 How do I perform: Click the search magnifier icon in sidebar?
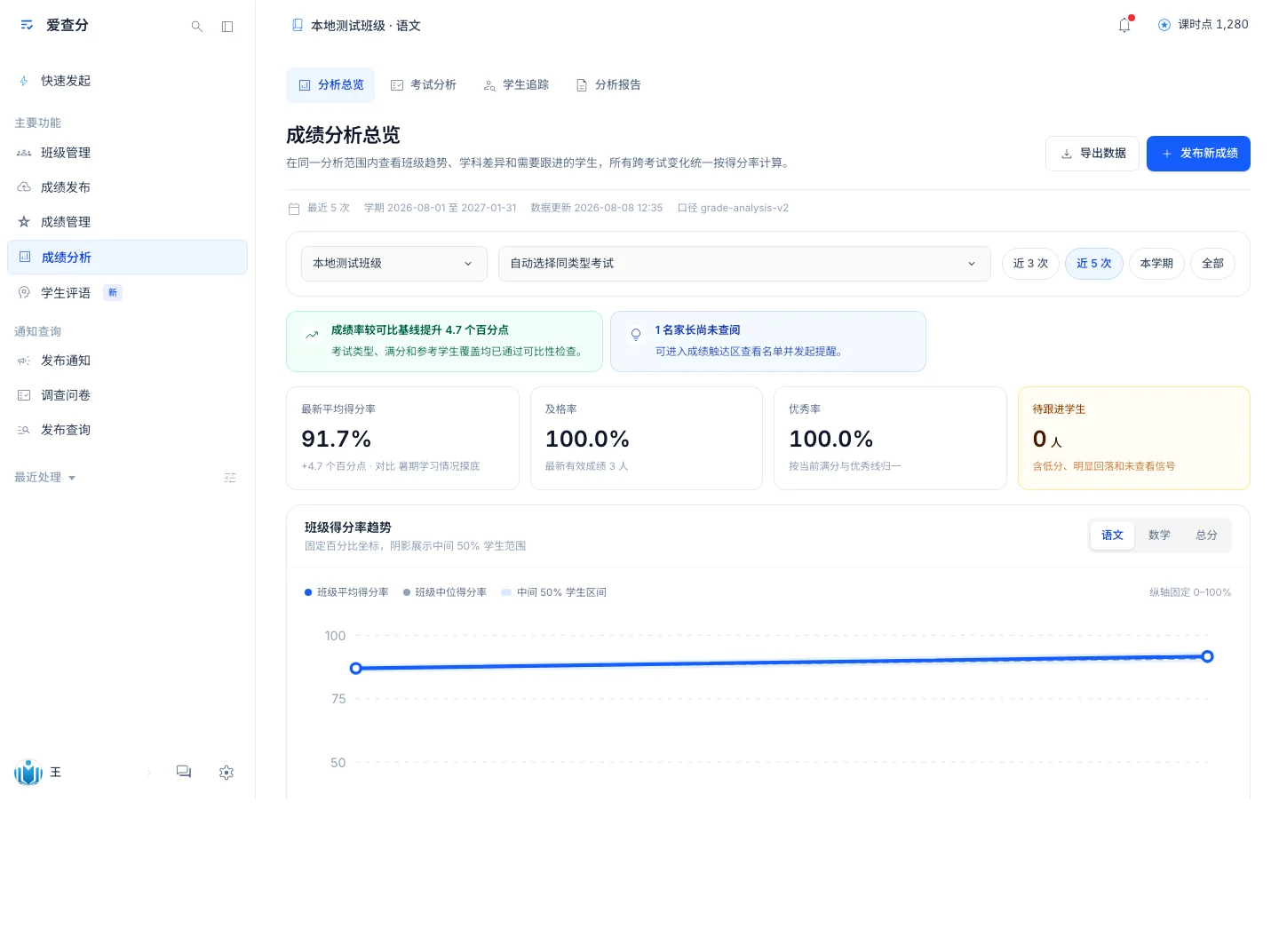click(197, 27)
